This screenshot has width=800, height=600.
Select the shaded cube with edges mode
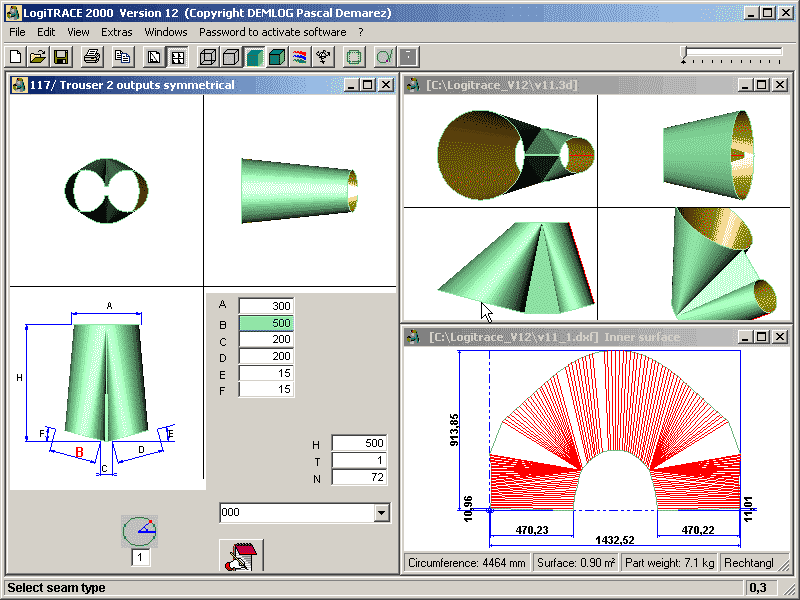click(277, 57)
